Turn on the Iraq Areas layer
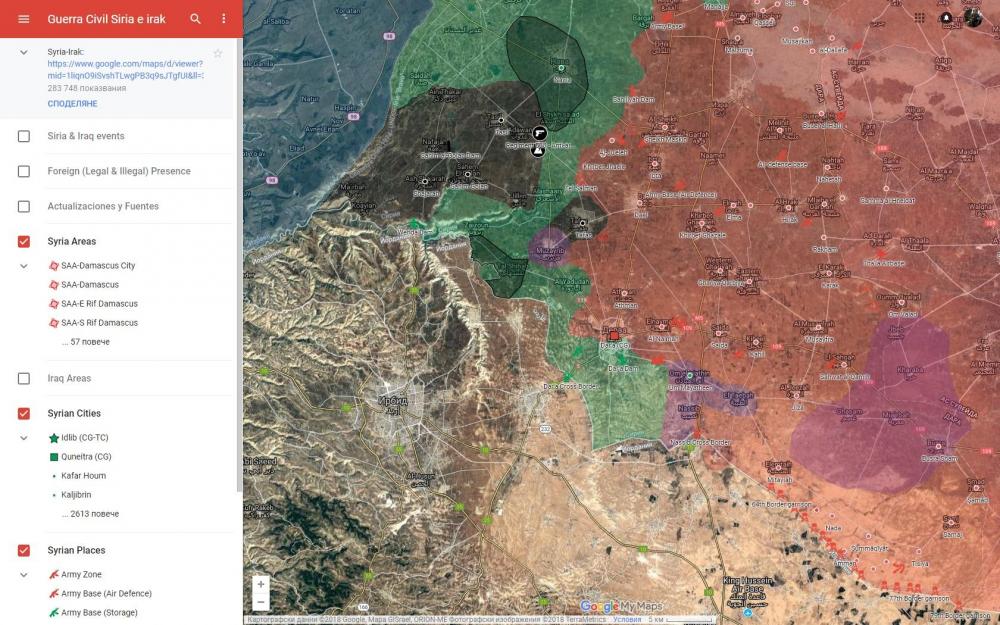1000x625 pixels. pyautogui.click(x=24, y=378)
